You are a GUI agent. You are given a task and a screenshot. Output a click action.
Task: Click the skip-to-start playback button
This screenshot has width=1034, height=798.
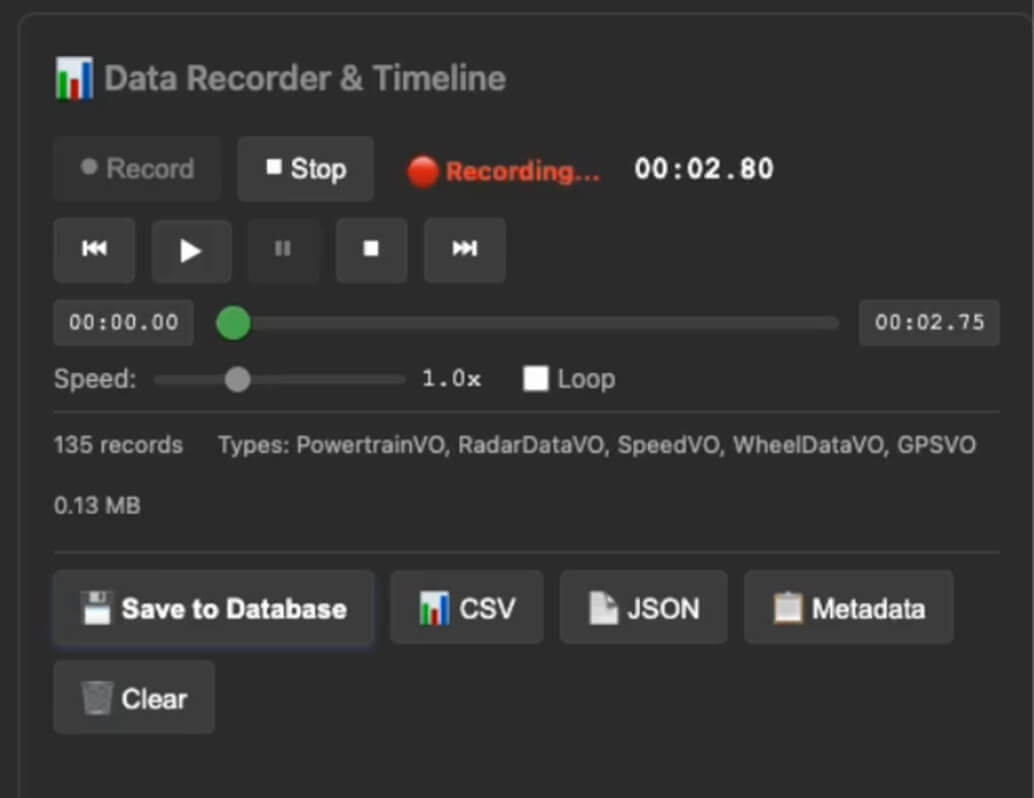click(94, 250)
